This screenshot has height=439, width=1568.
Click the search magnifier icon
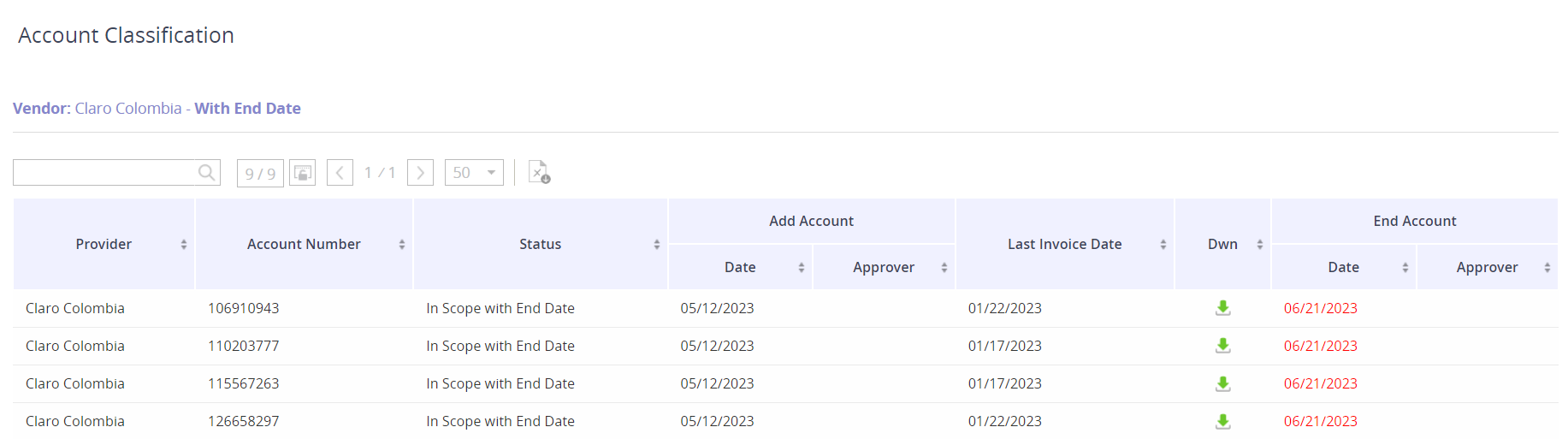(x=206, y=173)
